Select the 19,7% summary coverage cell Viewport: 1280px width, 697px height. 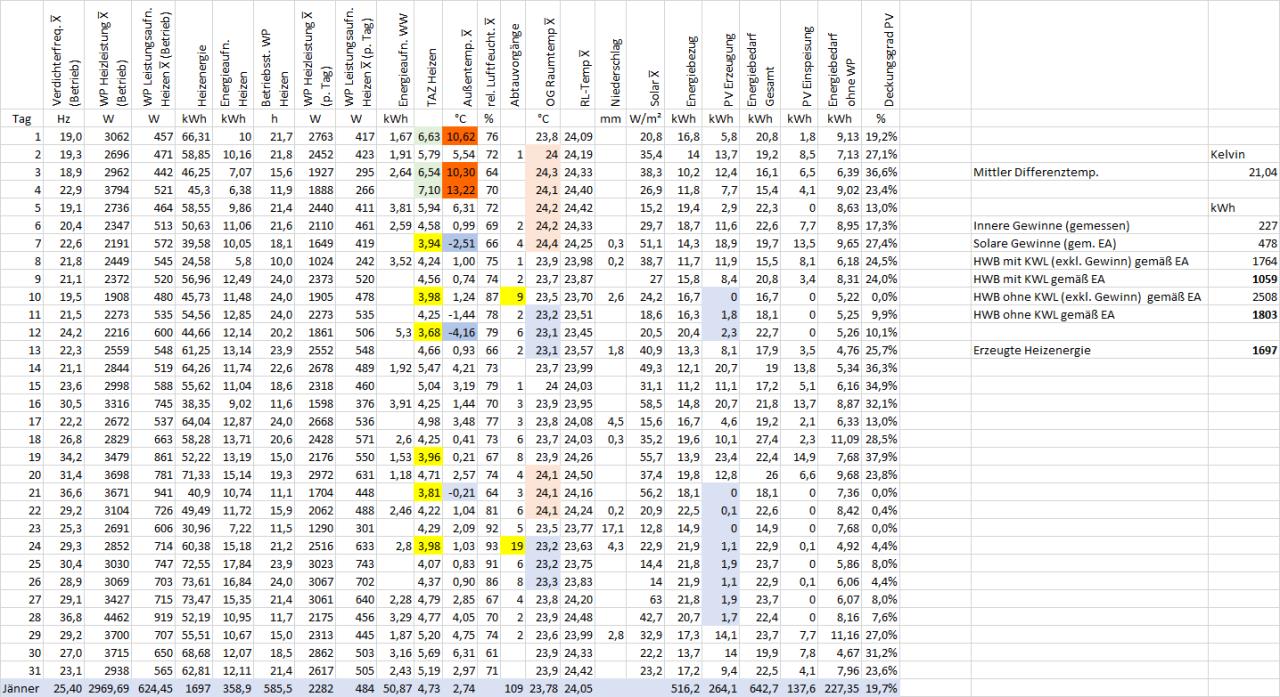click(882, 688)
